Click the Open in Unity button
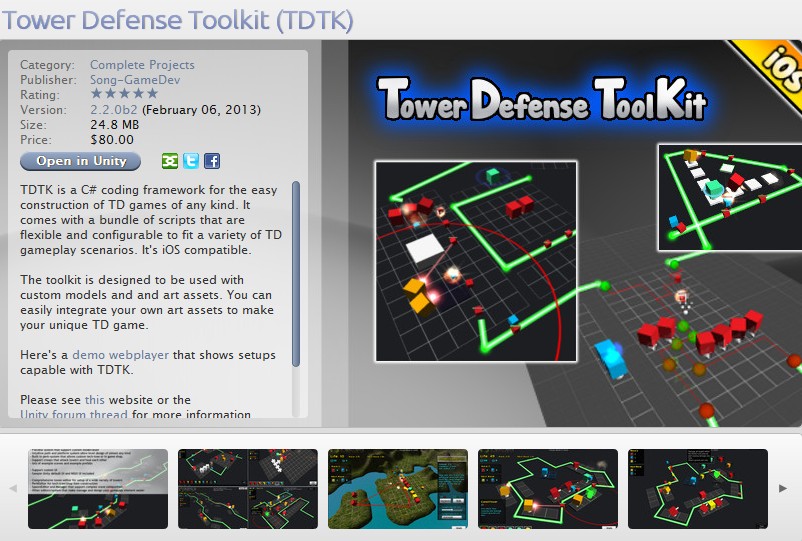The width and height of the screenshot is (802, 541). (x=80, y=161)
